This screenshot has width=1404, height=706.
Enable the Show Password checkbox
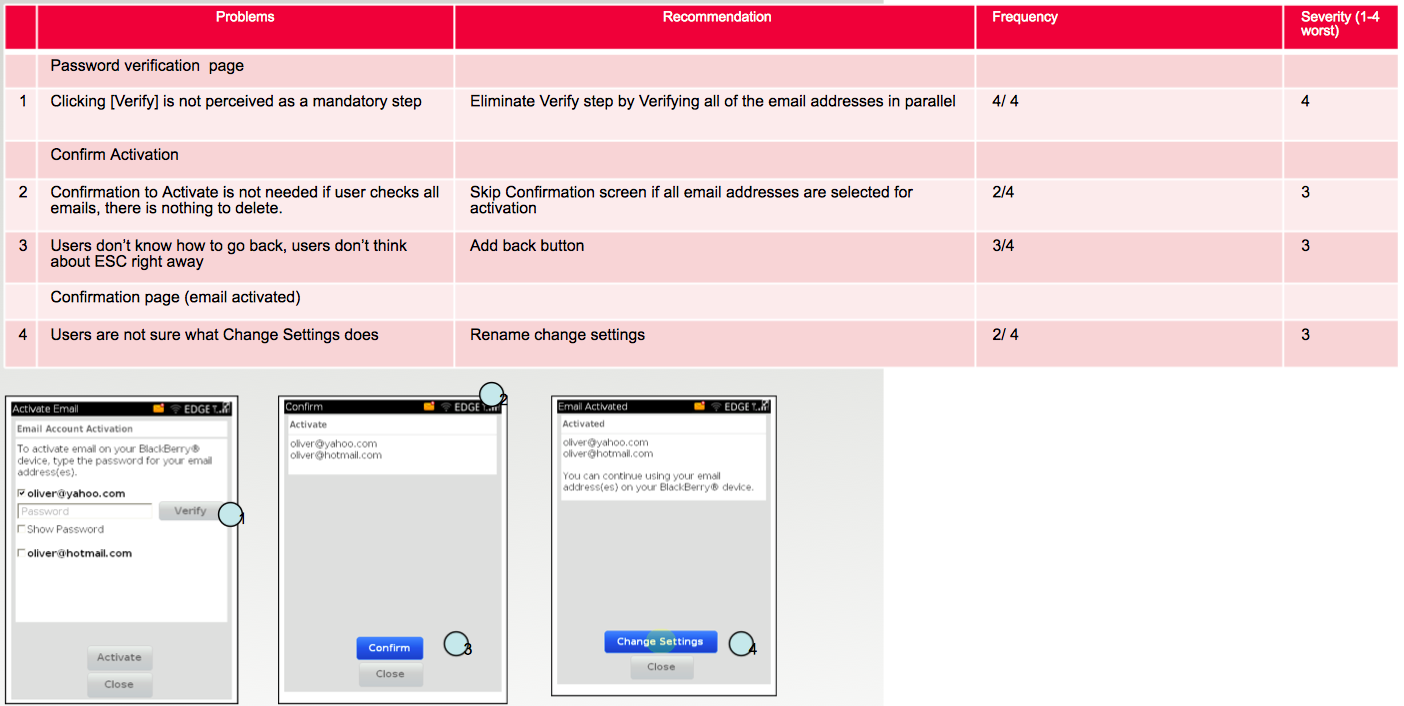point(22,529)
